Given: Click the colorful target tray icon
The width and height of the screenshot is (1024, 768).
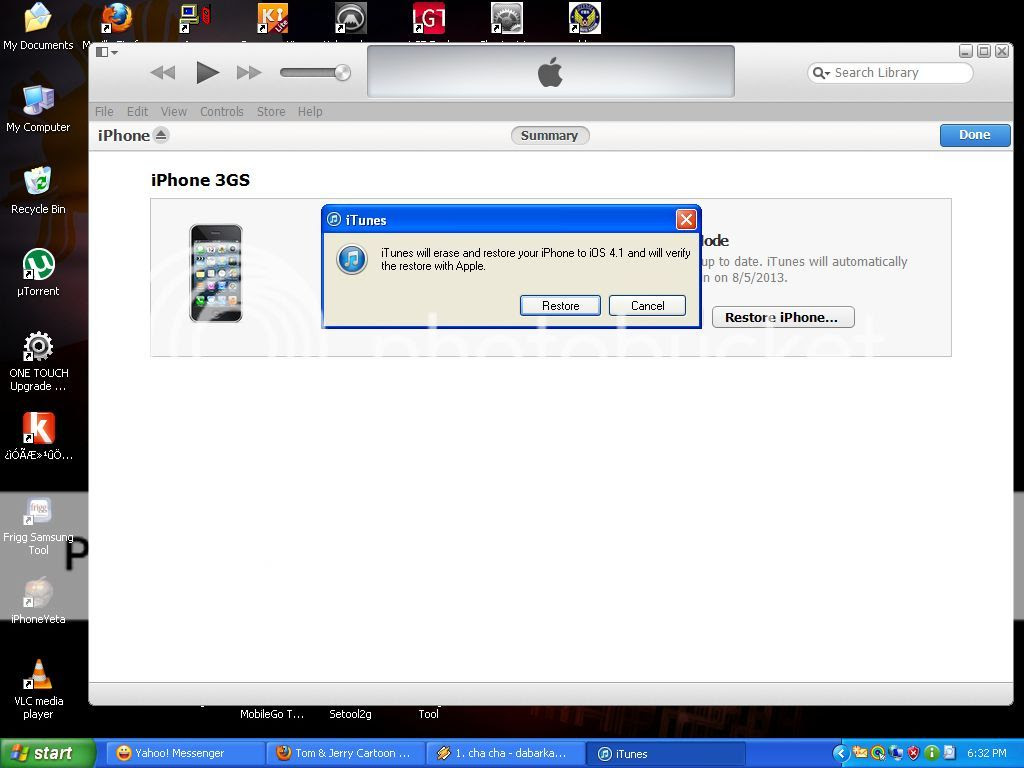Looking at the screenshot, I should point(878,754).
